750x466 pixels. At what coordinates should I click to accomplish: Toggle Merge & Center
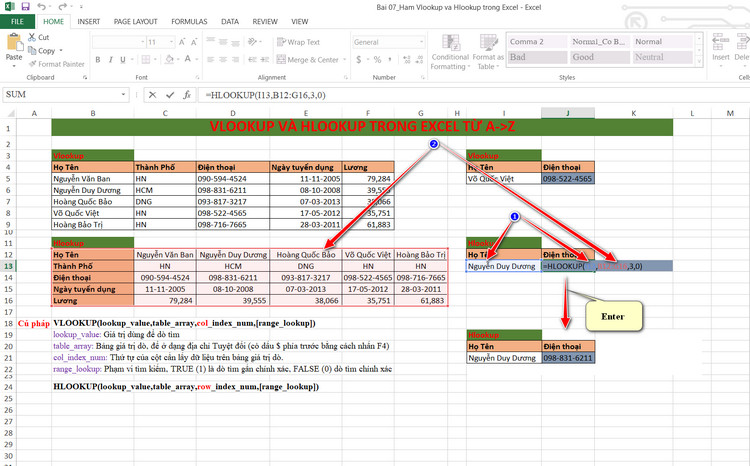point(307,59)
